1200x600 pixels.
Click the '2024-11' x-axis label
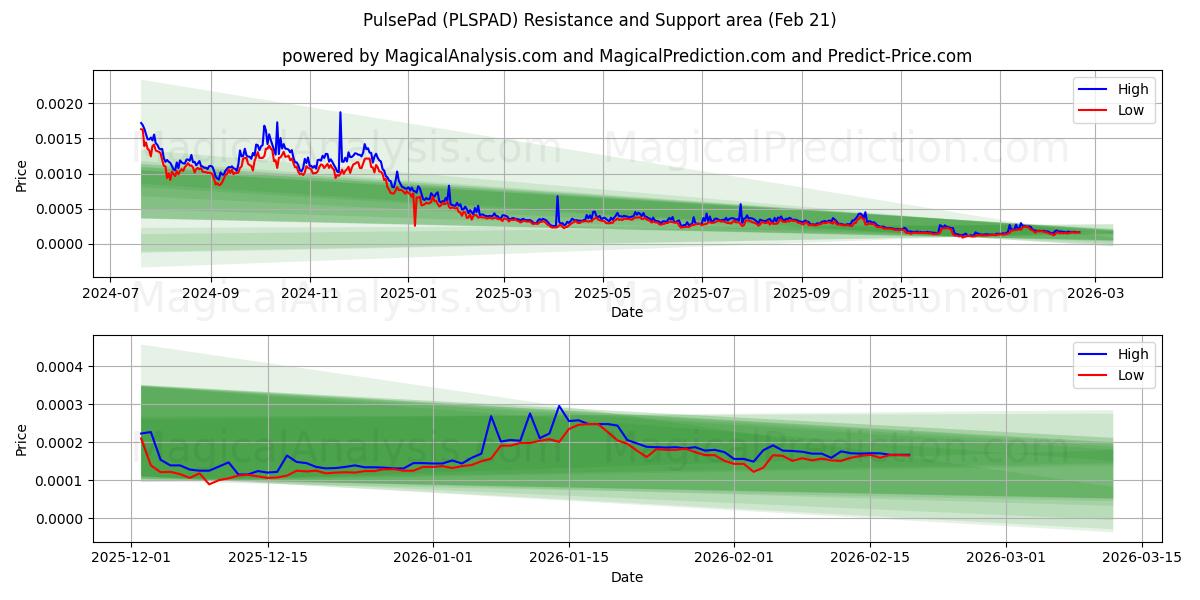tap(310, 295)
